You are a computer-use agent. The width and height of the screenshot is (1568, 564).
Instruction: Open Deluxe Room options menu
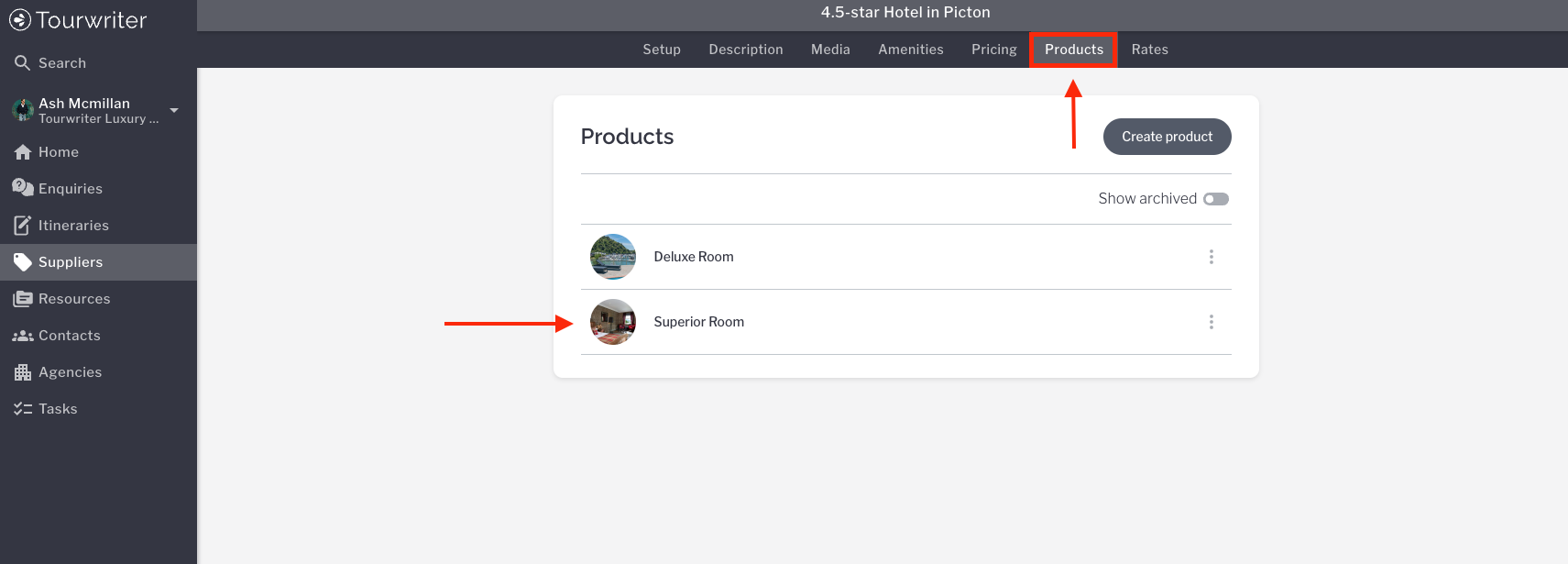1211,257
